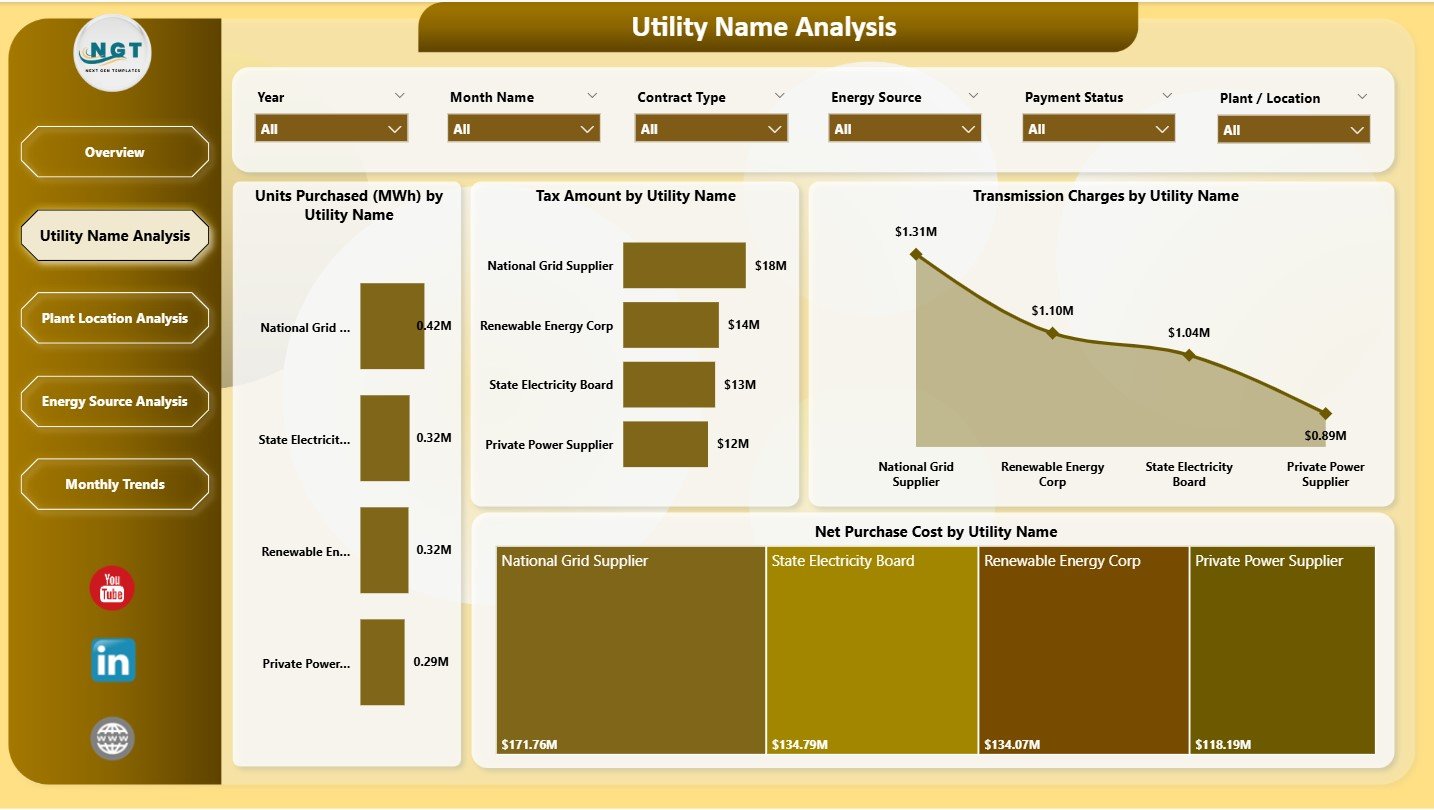Click the NGT logo at the top
This screenshot has width=1434, height=810.
click(111, 55)
